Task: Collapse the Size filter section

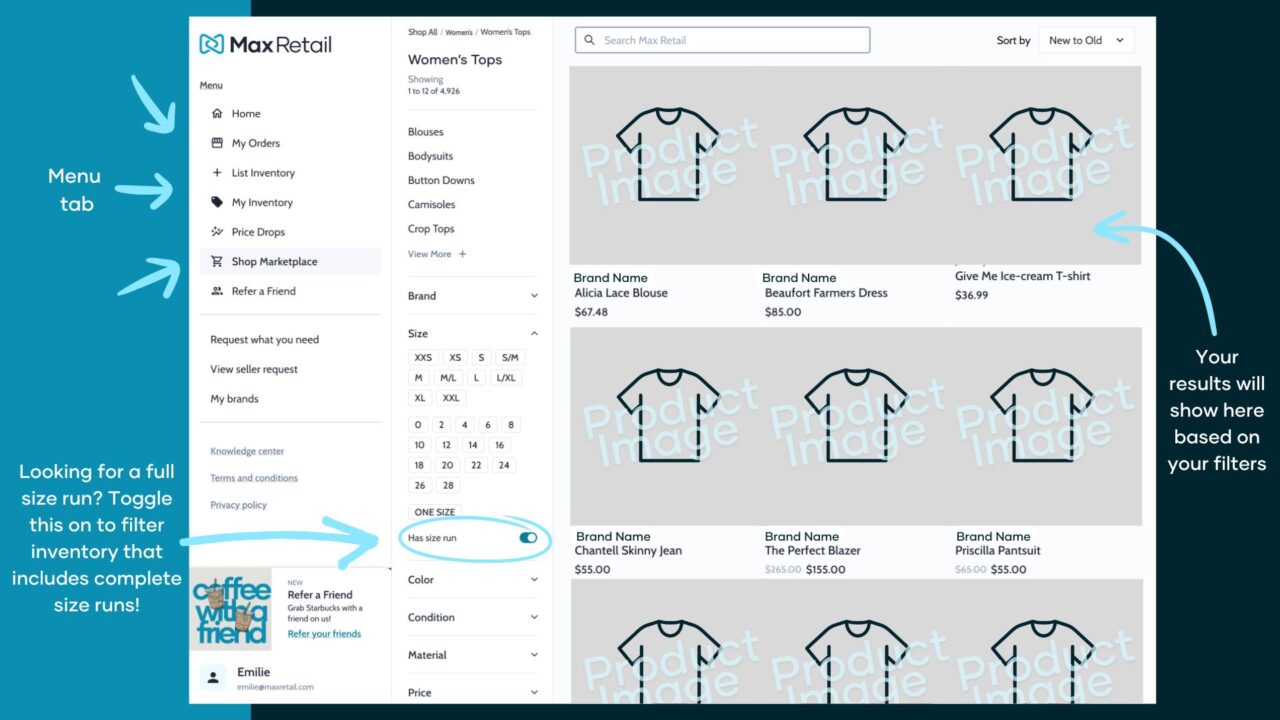Action: (x=534, y=333)
